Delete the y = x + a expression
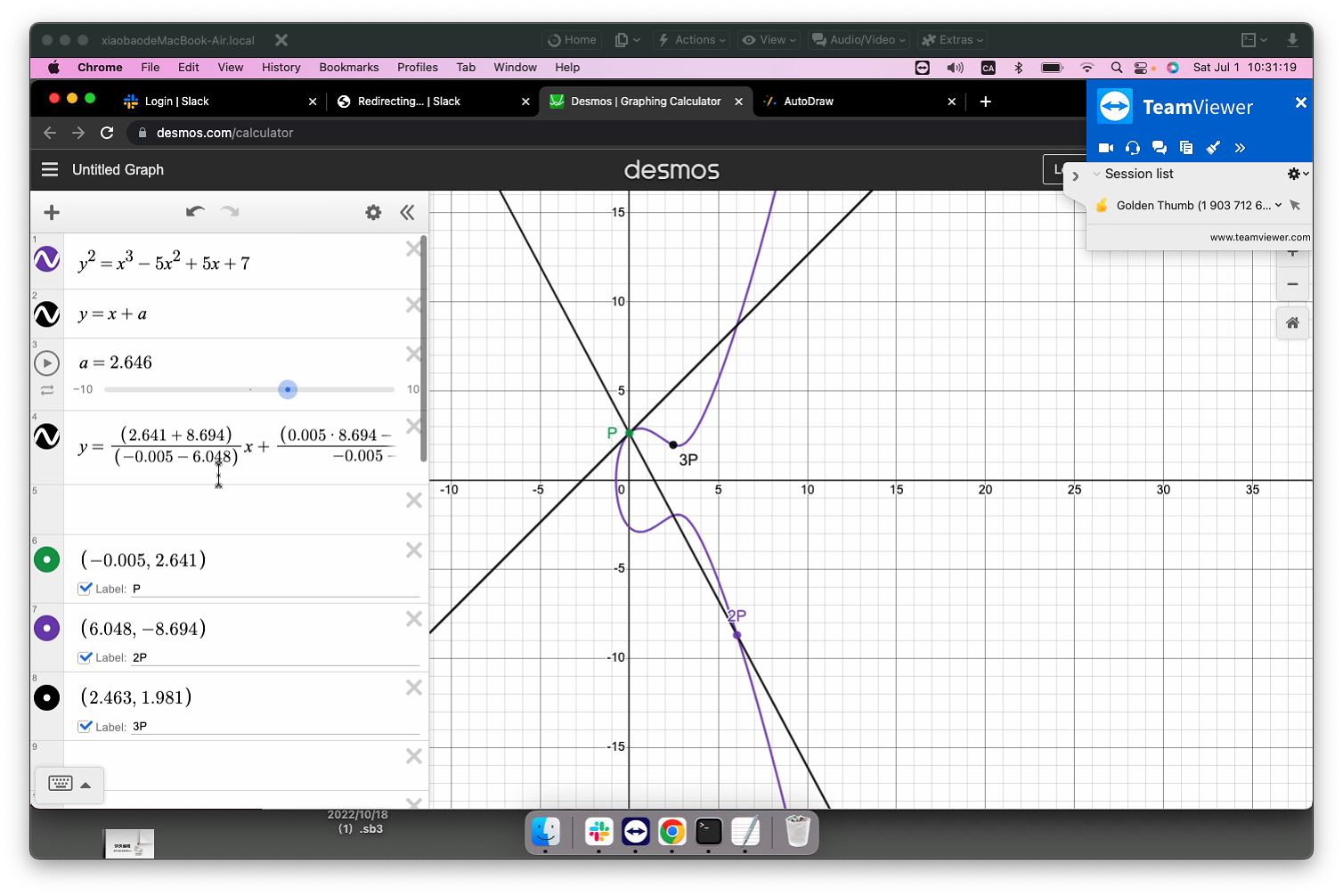Image resolution: width=1343 pixels, height=896 pixels. (413, 305)
